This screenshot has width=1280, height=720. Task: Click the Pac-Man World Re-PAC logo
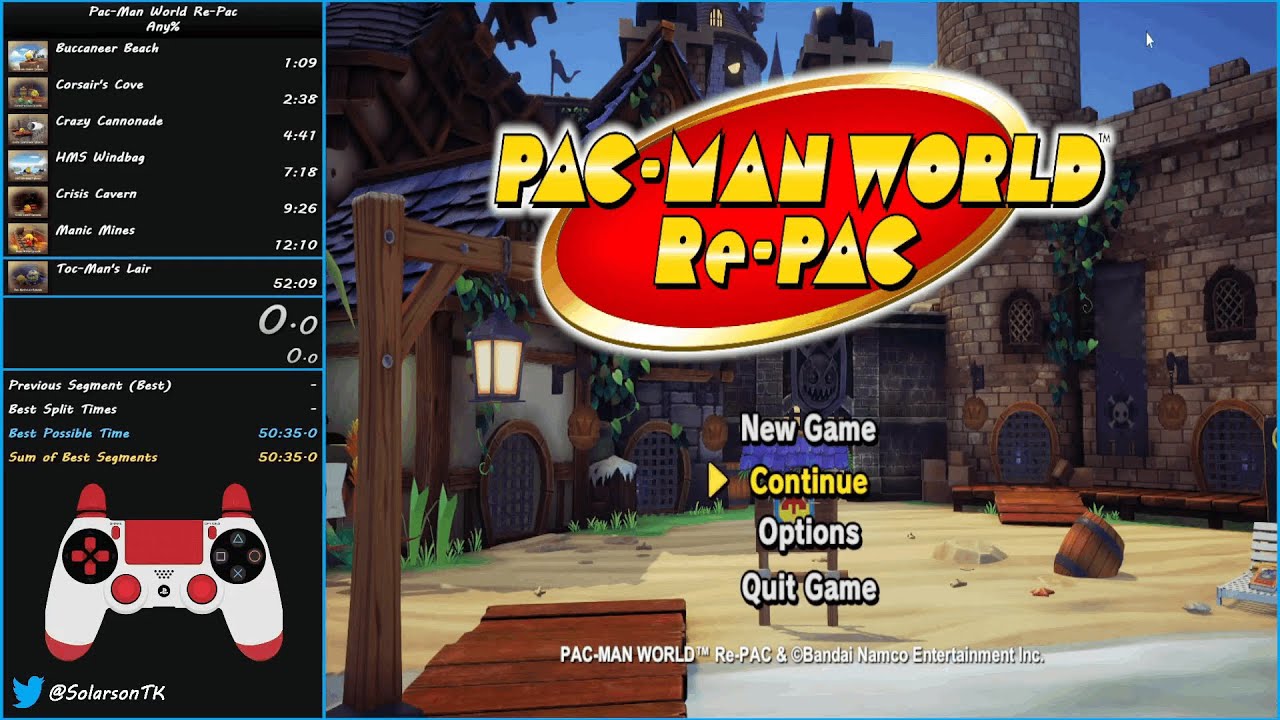point(800,212)
